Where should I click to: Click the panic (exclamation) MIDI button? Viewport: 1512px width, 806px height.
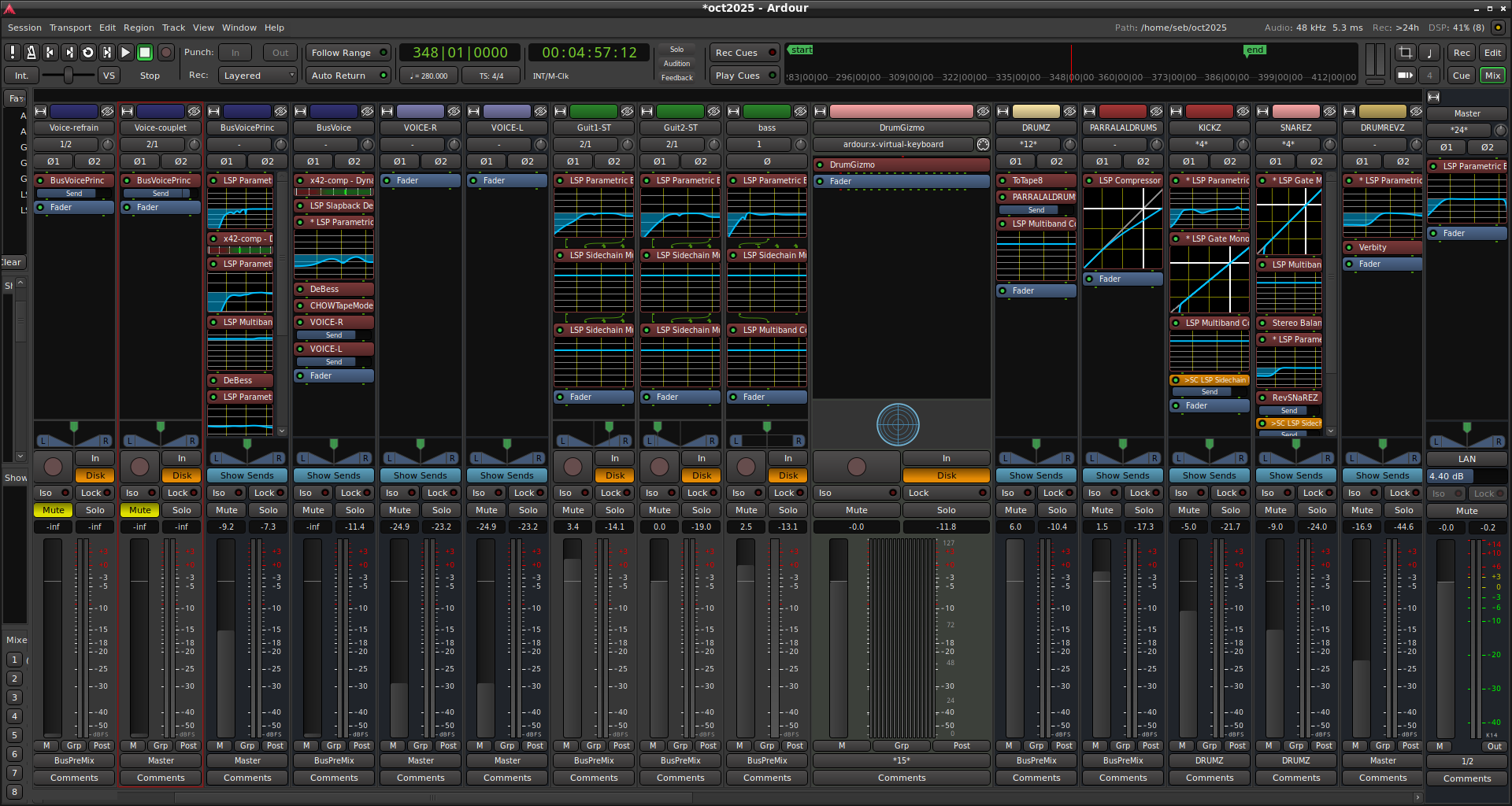click(x=12, y=53)
